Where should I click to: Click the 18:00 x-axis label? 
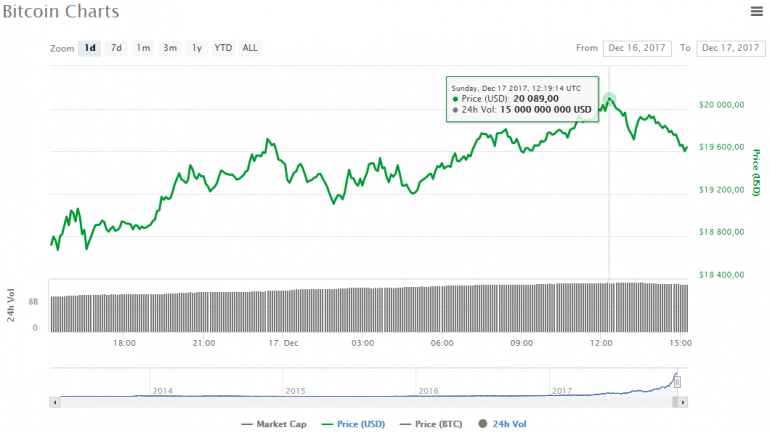click(x=124, y=343)
